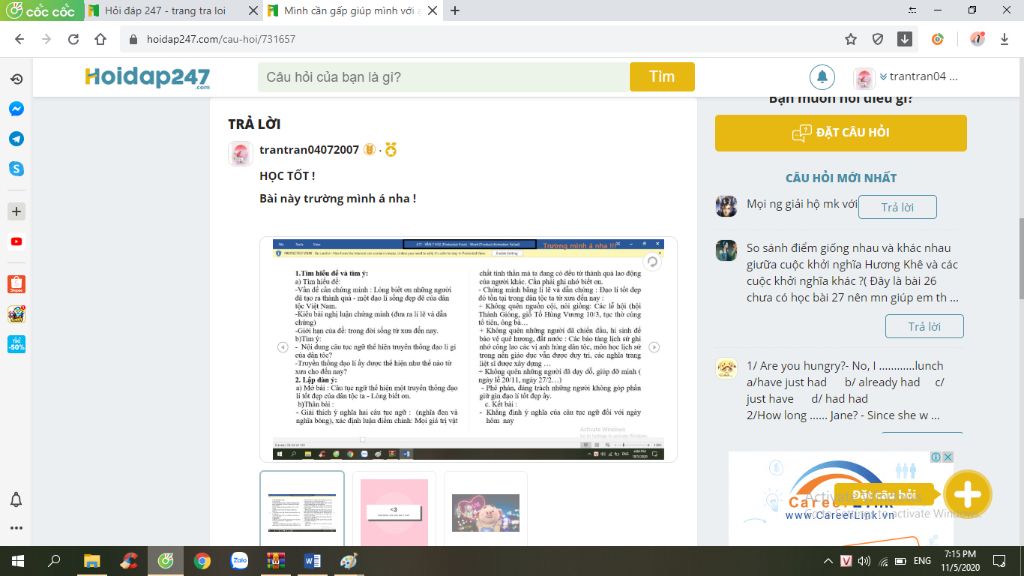
Task: Click the Hoidap247 site logo
Action: [148, 77]
